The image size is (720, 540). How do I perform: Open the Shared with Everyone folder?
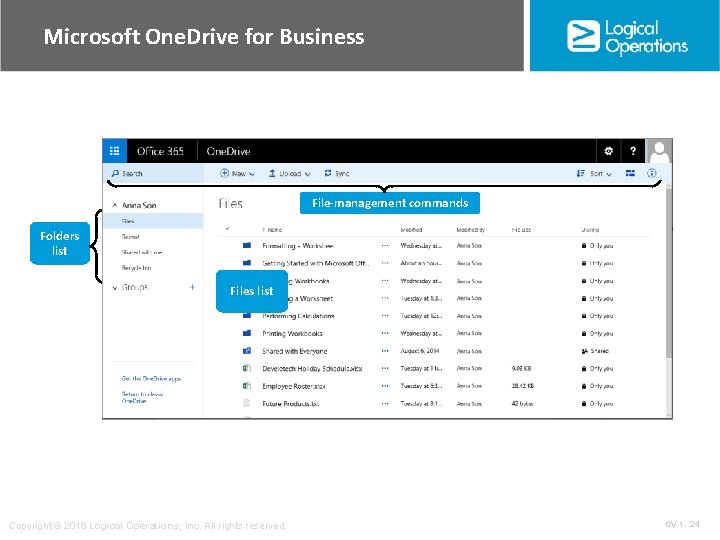294,351
